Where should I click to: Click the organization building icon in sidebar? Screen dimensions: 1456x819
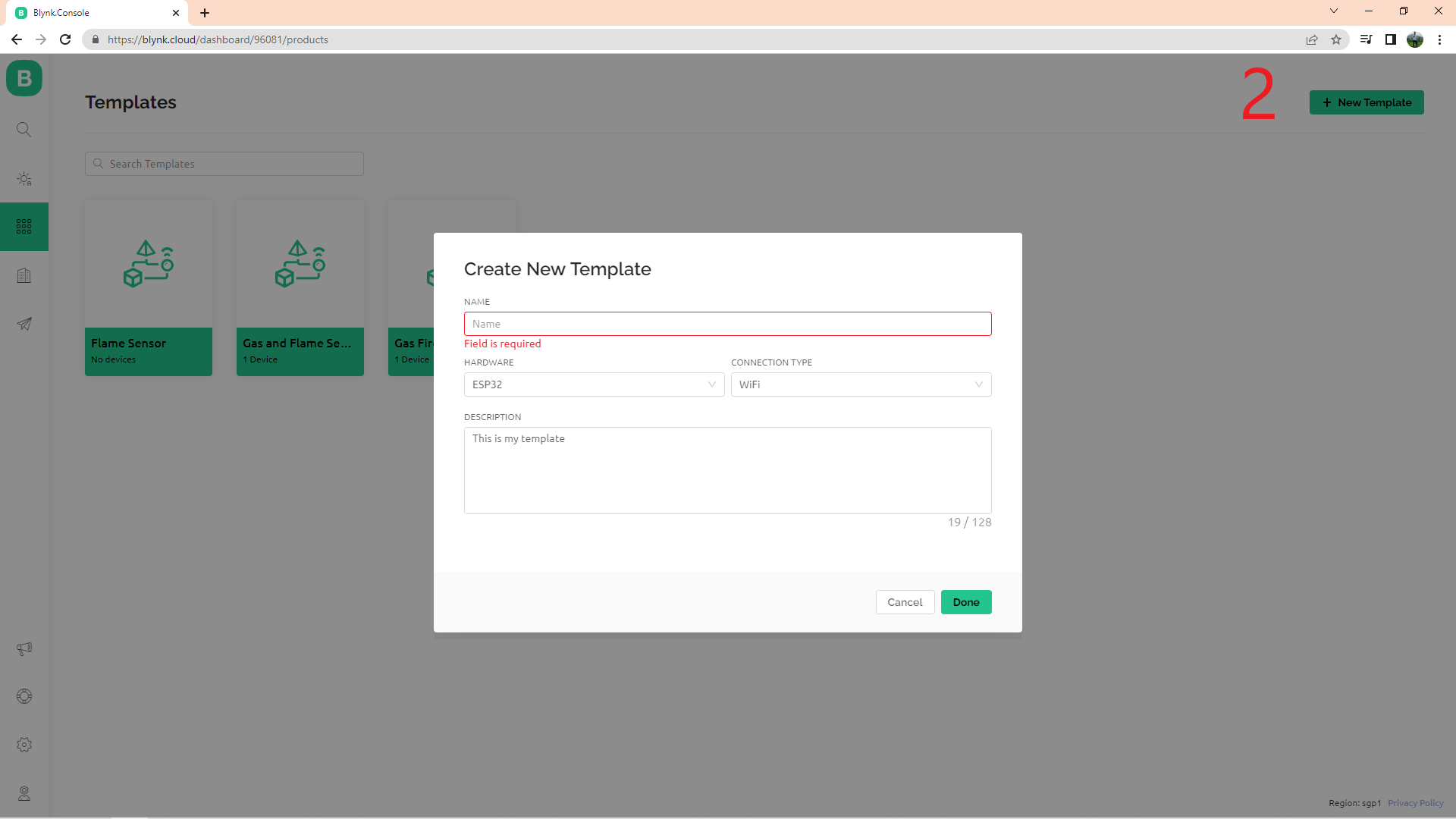(24, 276)
